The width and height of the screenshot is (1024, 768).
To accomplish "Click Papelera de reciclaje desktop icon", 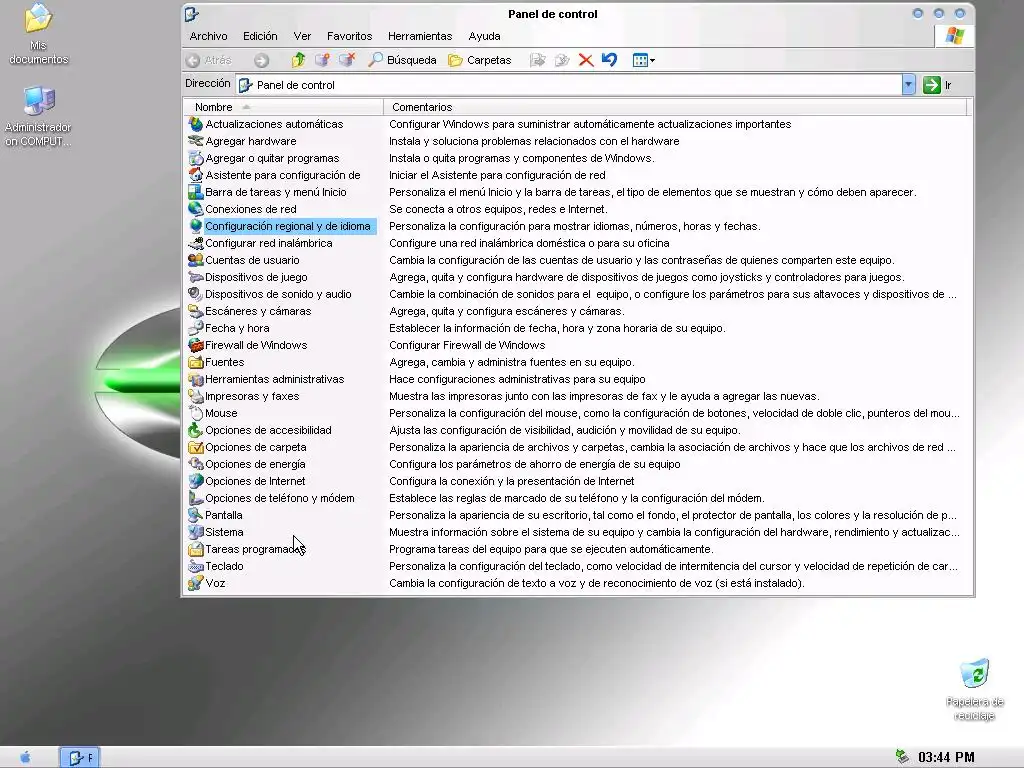I will [x=974, y=690].
